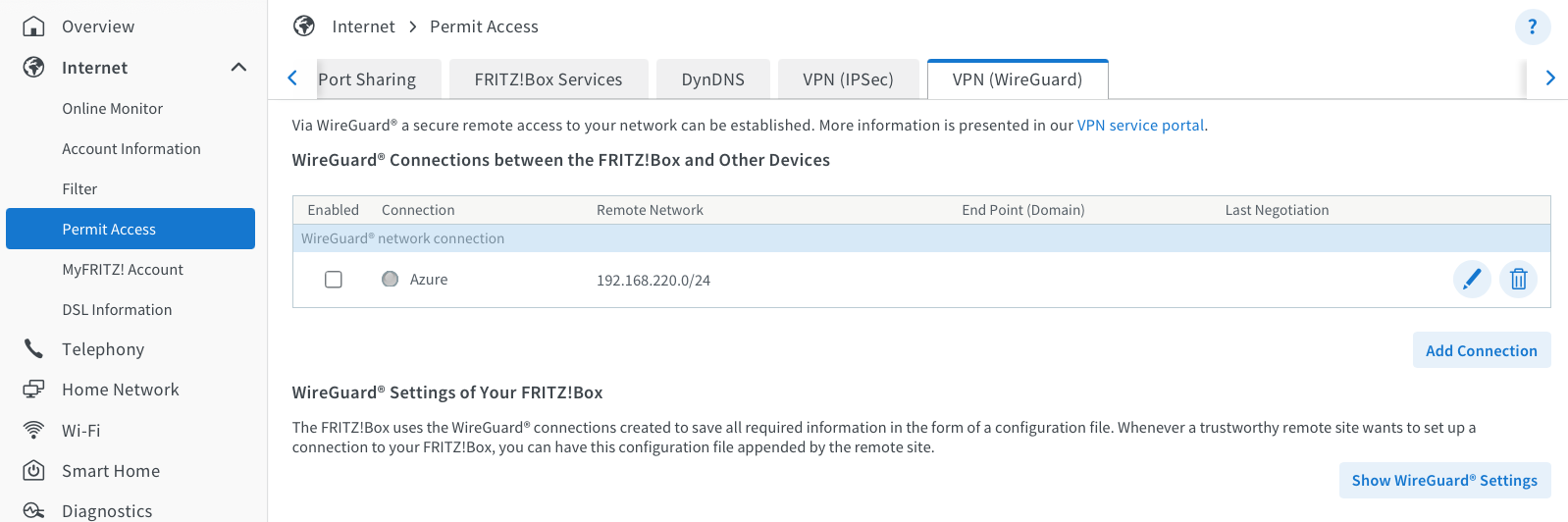This screenshot has width=1568, height=522.
Task: Switch to the VPN (IPSec) tab
Action: 848,79
